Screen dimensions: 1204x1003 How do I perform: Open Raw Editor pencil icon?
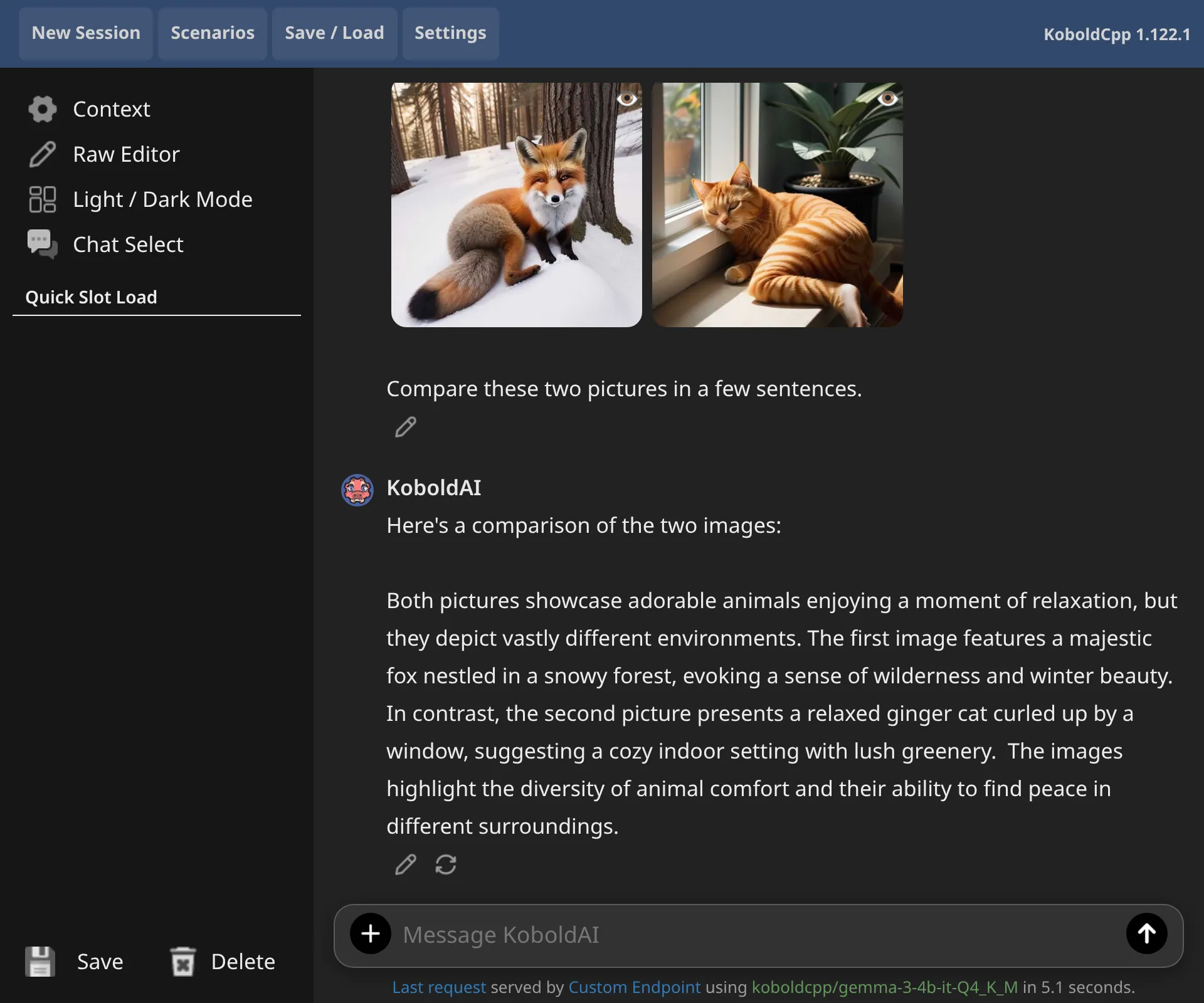tap(42, 154)
